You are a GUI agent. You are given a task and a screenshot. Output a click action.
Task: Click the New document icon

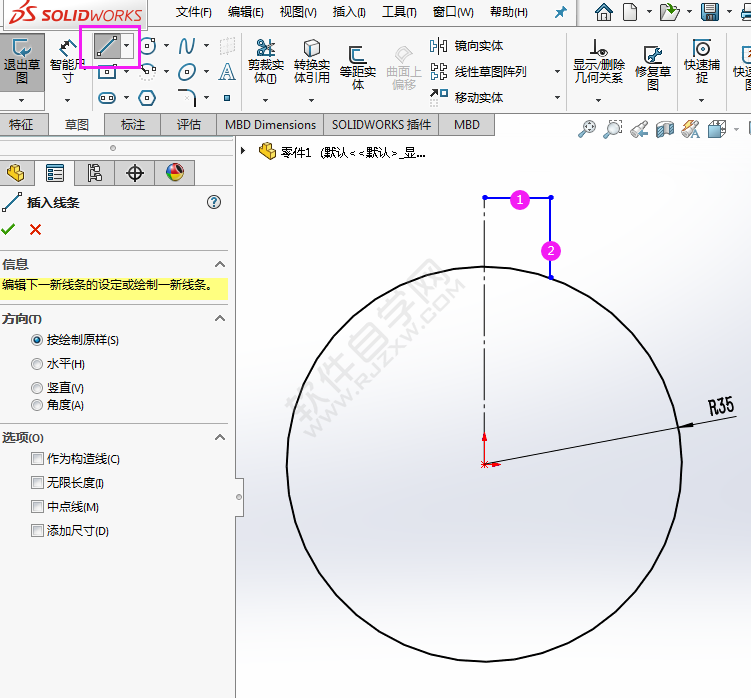630,12
